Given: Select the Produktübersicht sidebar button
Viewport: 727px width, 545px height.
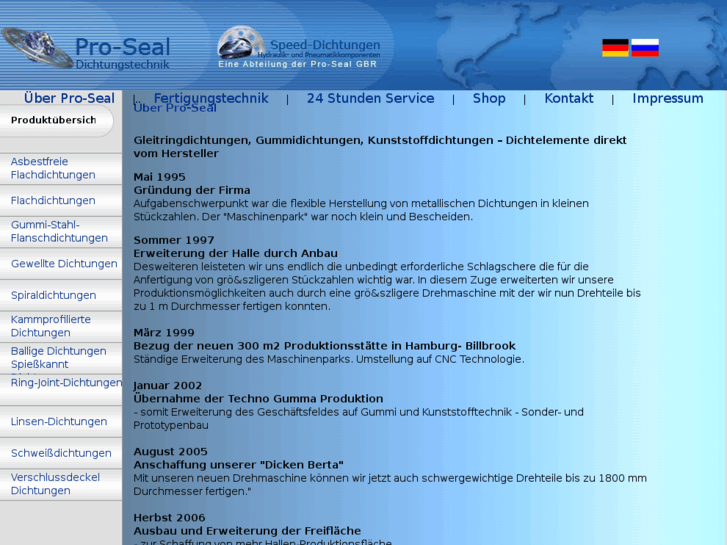Looking at the screenshot, I should coord(57,121).
